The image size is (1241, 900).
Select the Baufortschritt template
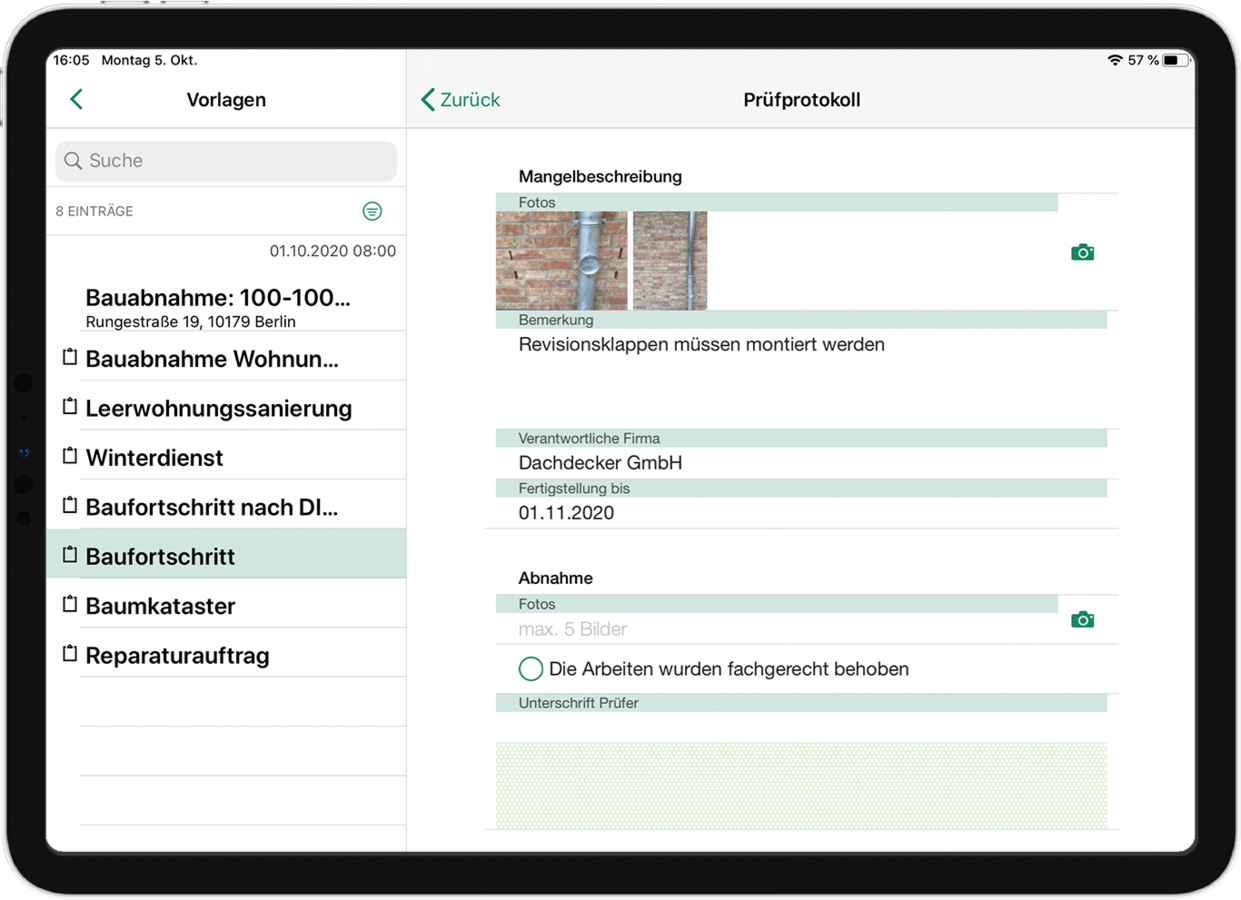[160, 557]
